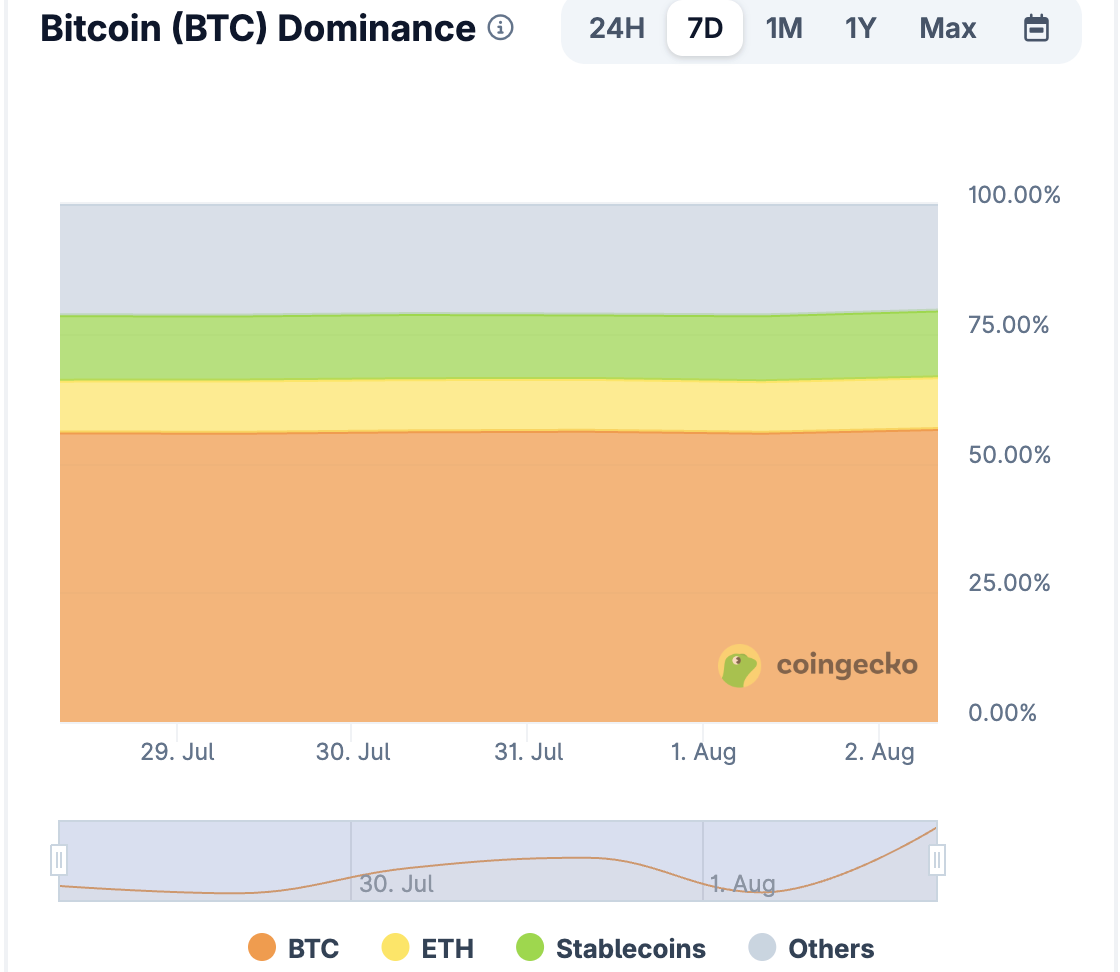The height and width of the screenshot is (972, 1120).
Task: Toggle ETH series in legend
Action: pyautogui.click(x=428, y=948)
